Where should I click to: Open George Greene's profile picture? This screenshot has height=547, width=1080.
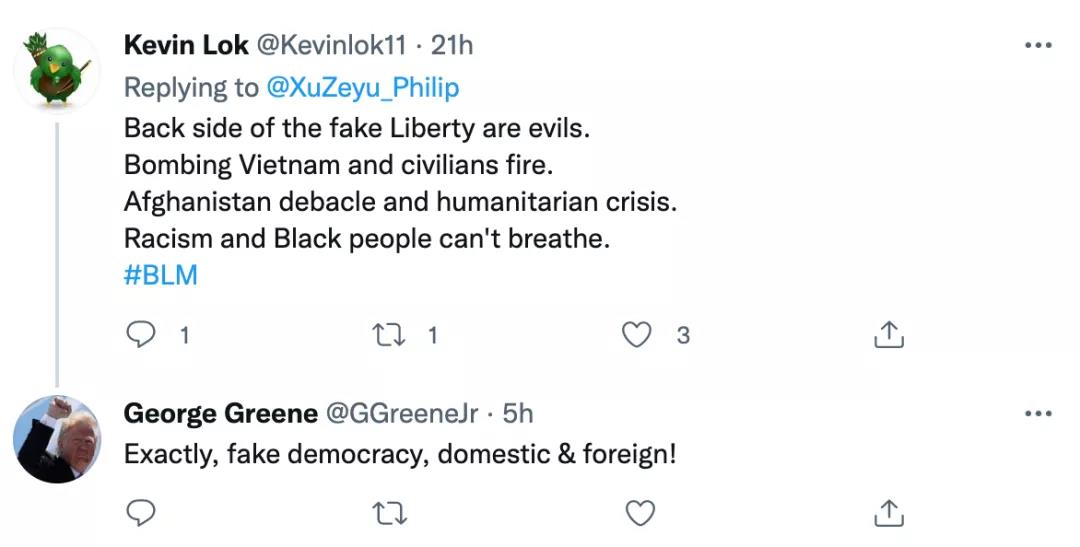[x=58, y=439]
